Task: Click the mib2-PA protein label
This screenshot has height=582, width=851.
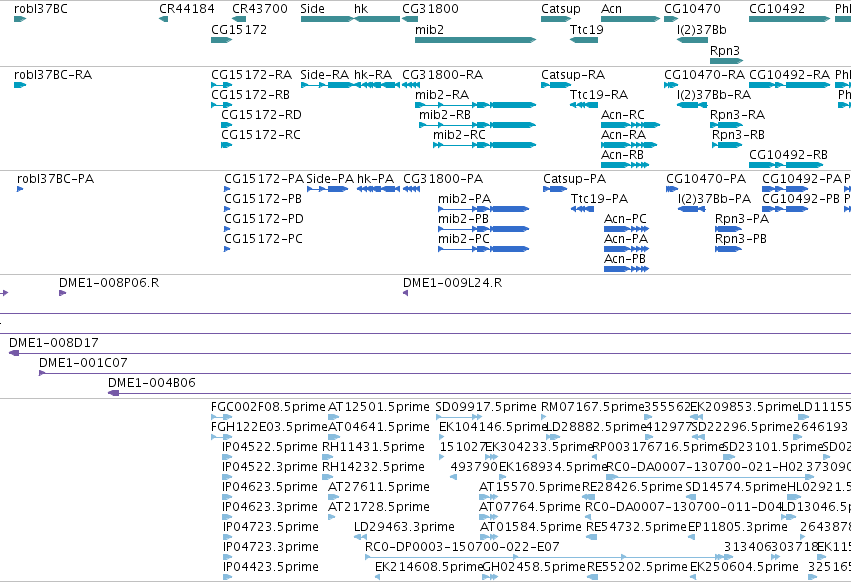Action: tap(465, 199)
